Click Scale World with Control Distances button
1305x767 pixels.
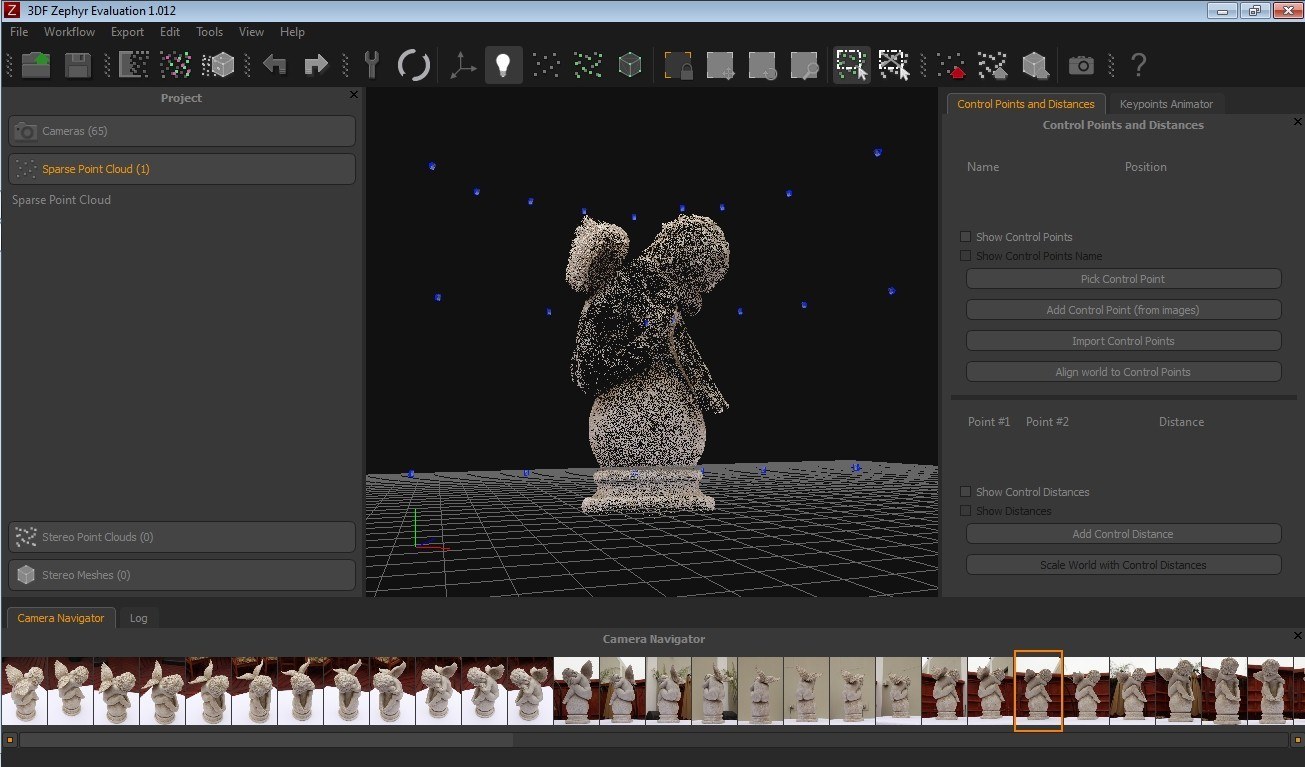(1123, 565)
